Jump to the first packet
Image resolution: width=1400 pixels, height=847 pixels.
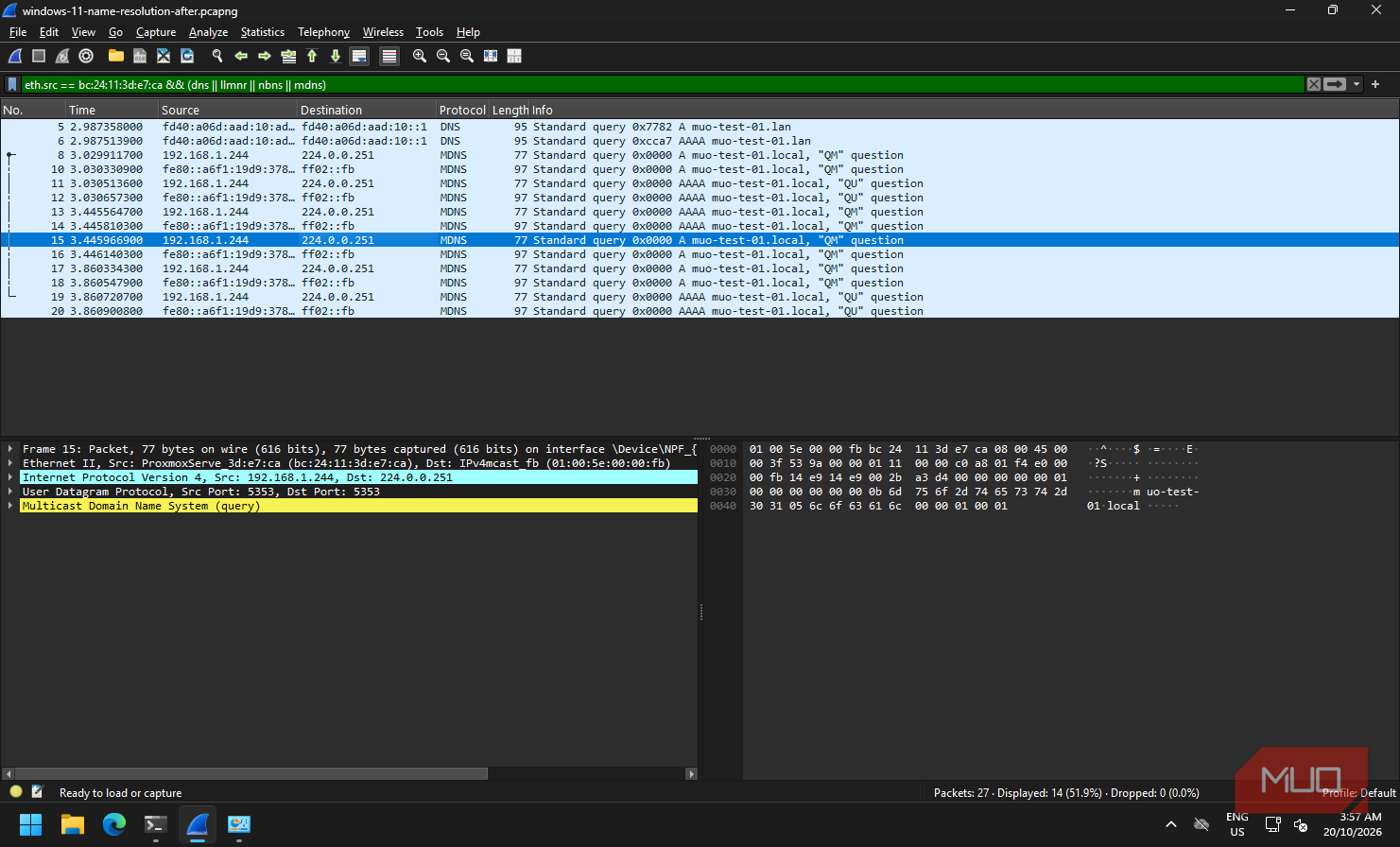pyautogui.click(x=312, y=56)
